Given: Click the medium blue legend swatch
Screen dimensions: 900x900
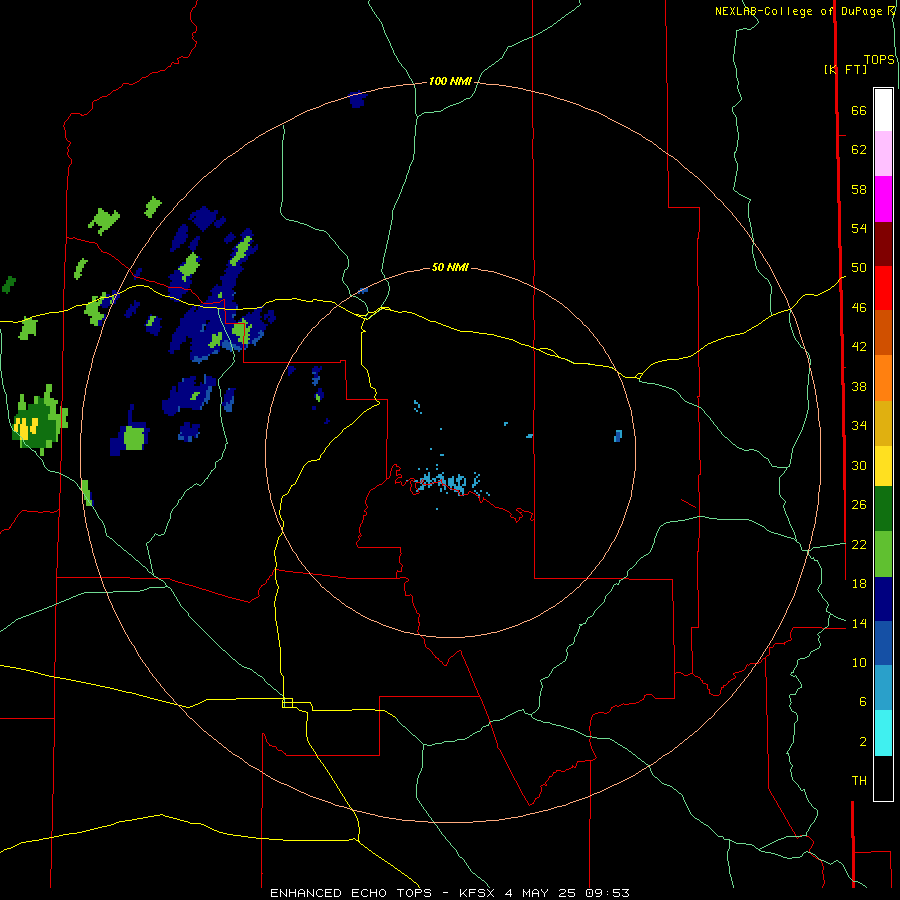Looking at the screenshot, I should coord(883,643).
